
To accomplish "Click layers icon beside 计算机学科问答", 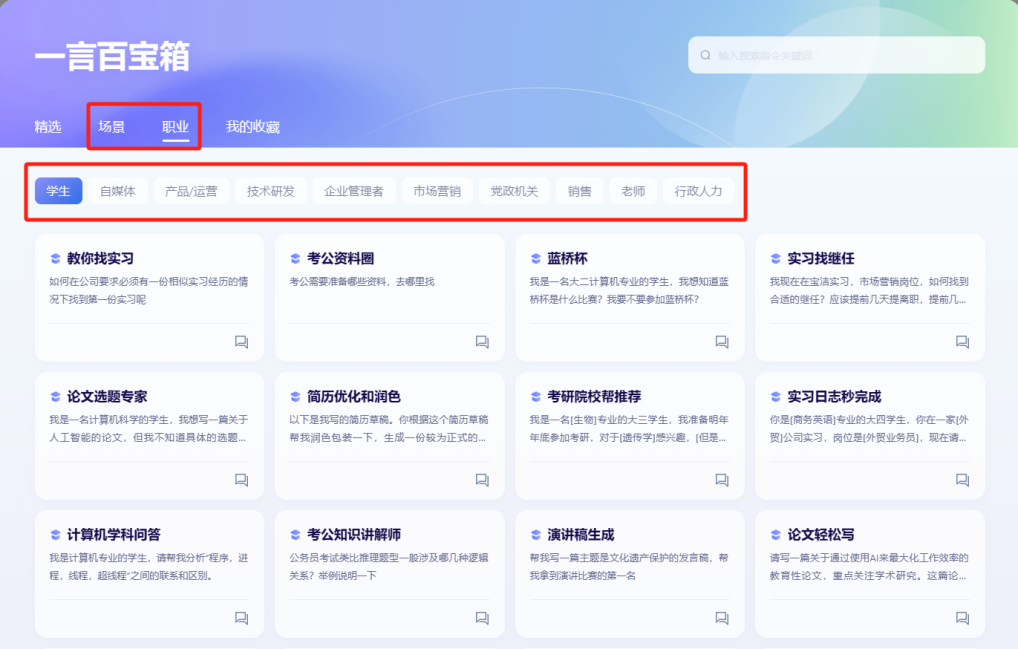I will click(x=55, y=535).
